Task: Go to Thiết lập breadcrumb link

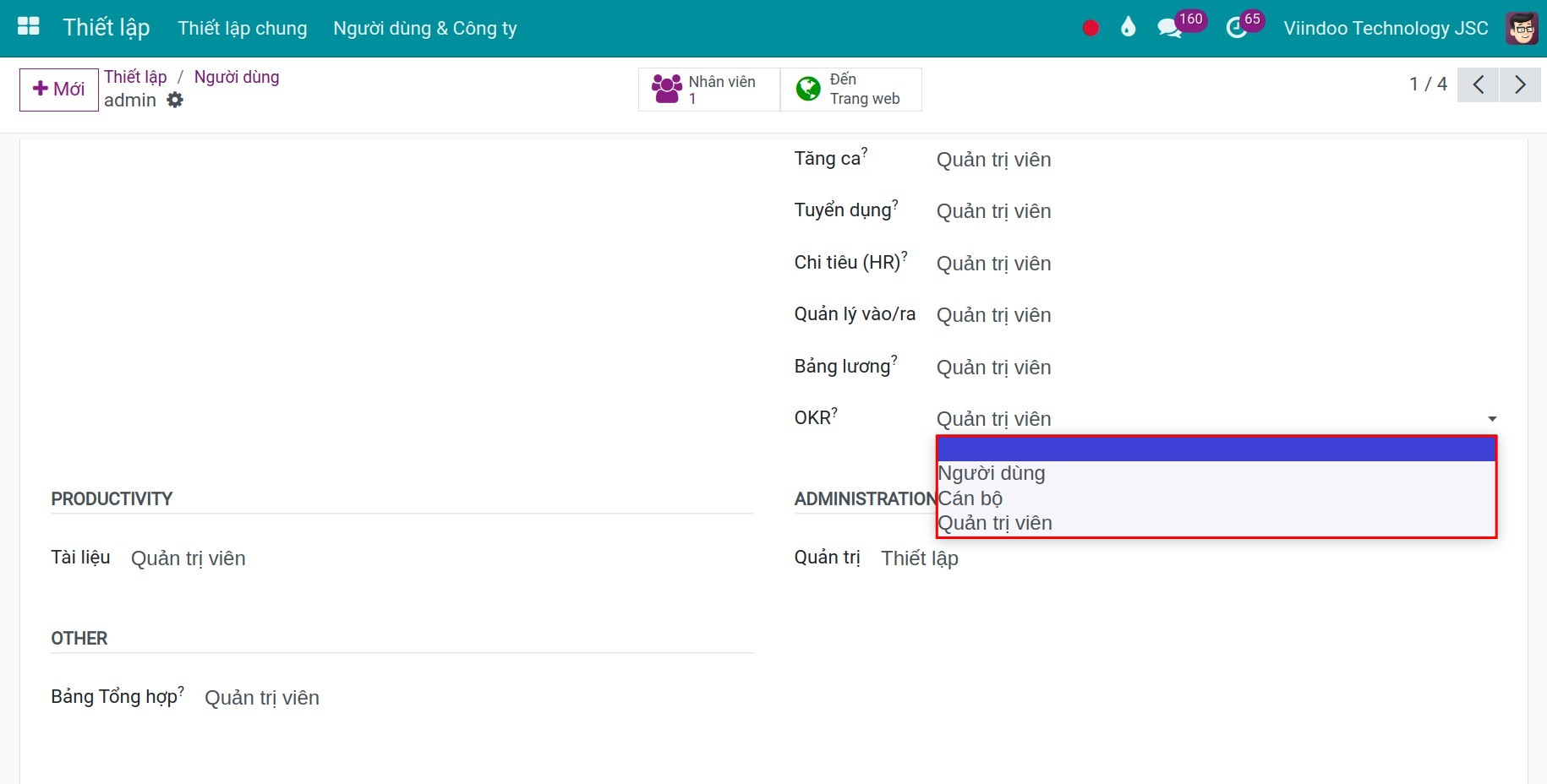Action: 135,77
